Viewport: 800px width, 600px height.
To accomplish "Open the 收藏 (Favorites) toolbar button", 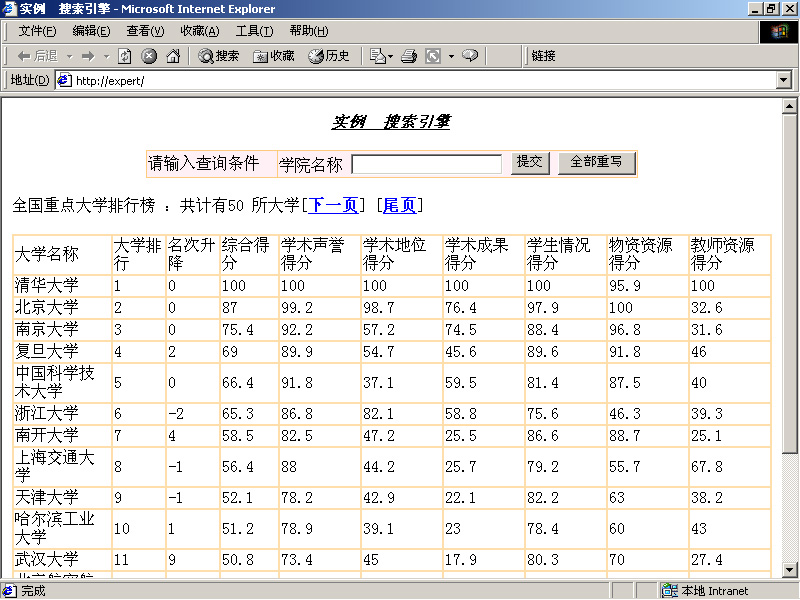I will pyautogui.click(x=274, y=56).
